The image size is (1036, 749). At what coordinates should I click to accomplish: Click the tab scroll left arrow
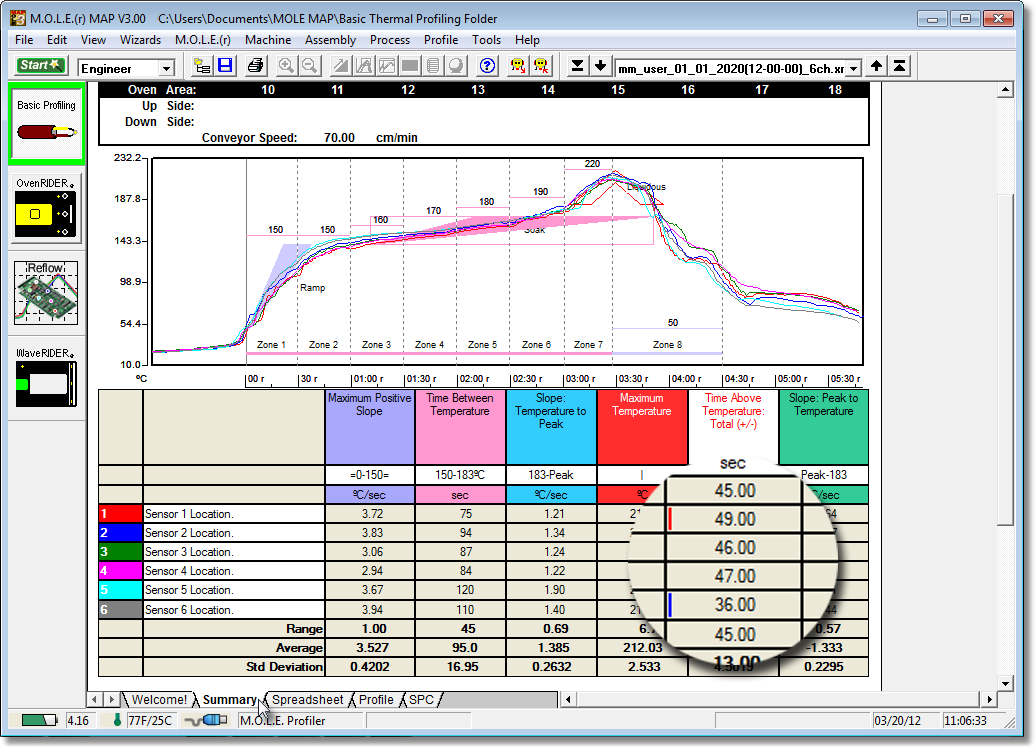[94, 699]
